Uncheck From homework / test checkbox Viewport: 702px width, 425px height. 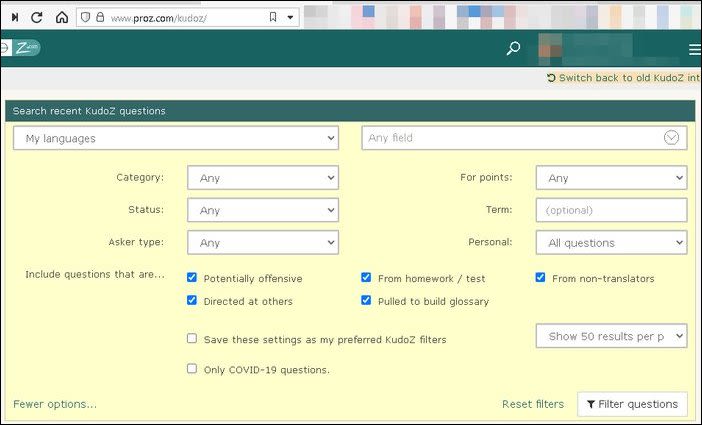click(x=366, y=277)
